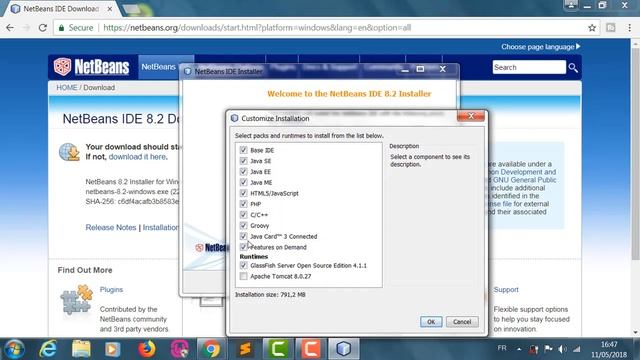
Task: Open Choose page language dropdown
Action: point(540,47)
